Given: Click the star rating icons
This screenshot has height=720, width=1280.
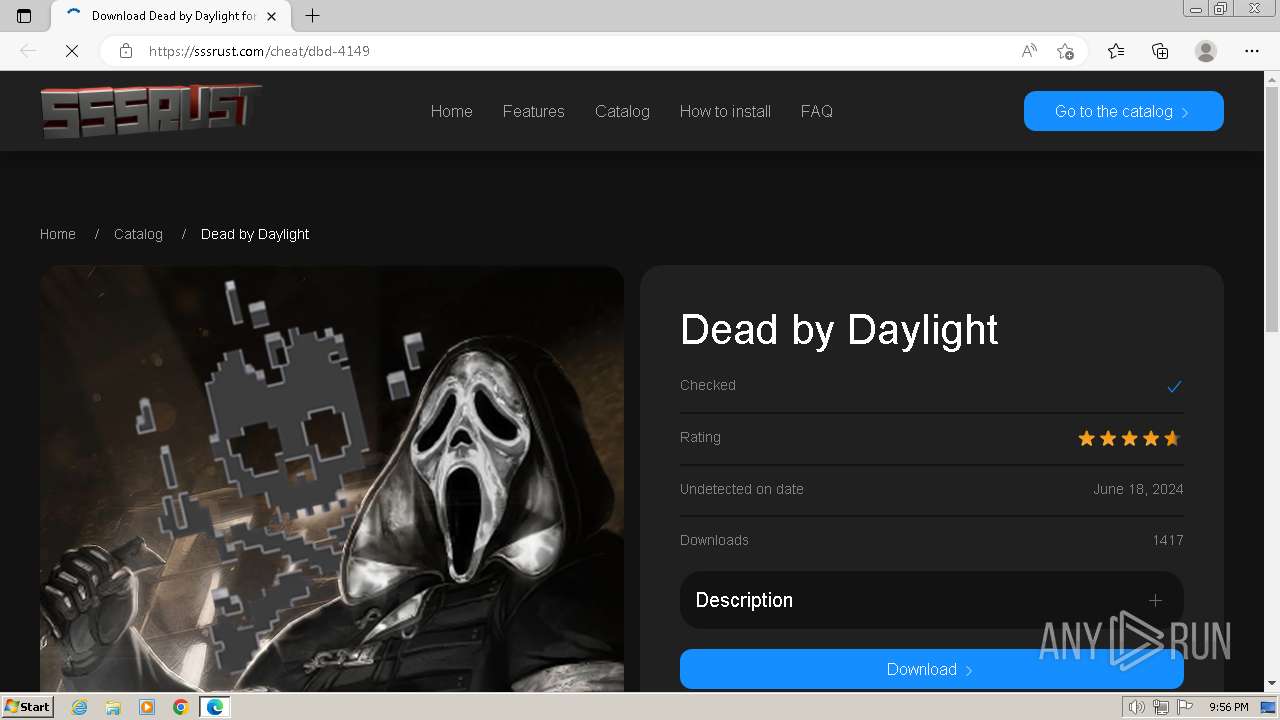Looking at the screenshot, I should [1129, 438].
